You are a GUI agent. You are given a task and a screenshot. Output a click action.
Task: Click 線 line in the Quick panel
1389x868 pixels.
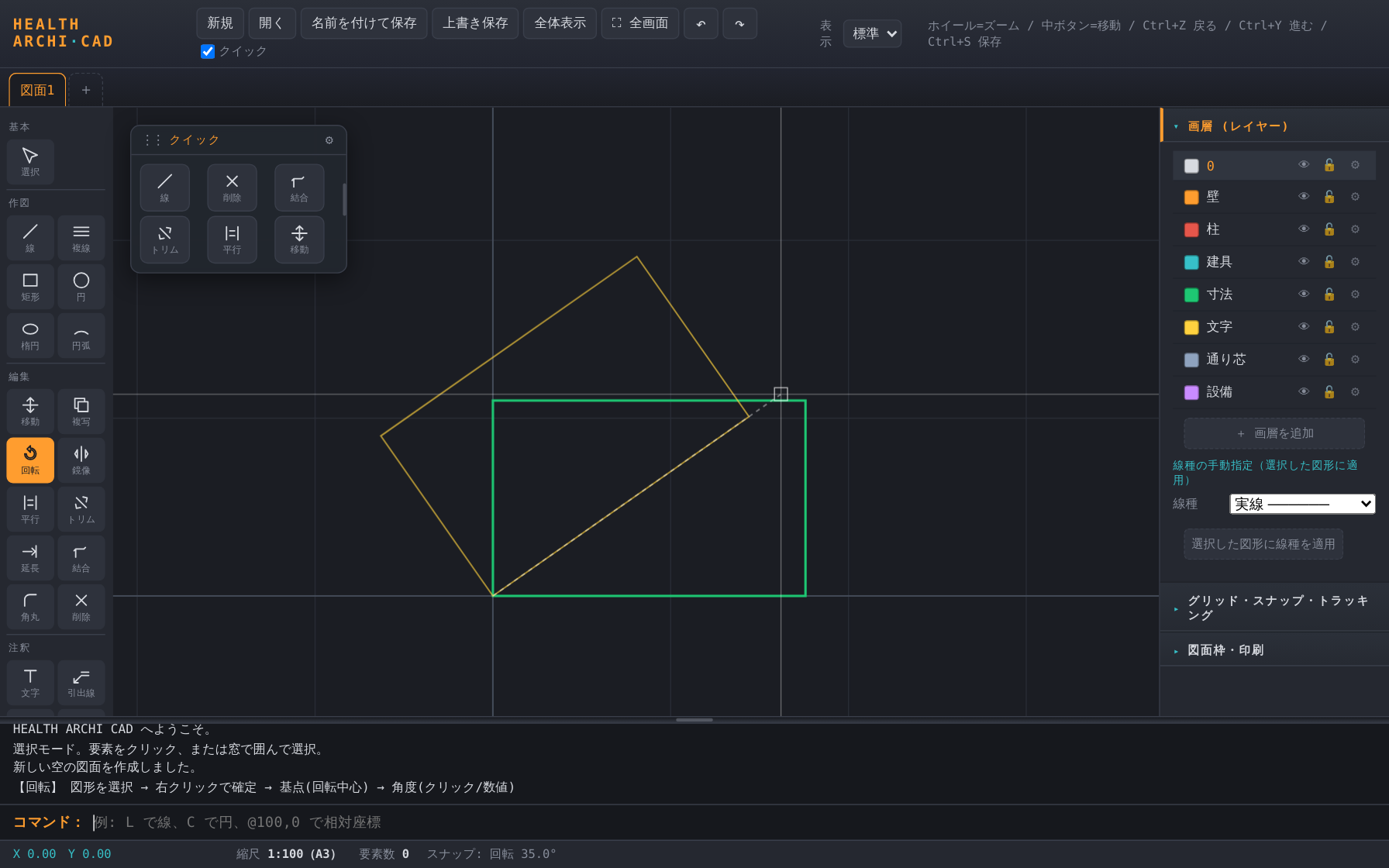tap(165, 188)
